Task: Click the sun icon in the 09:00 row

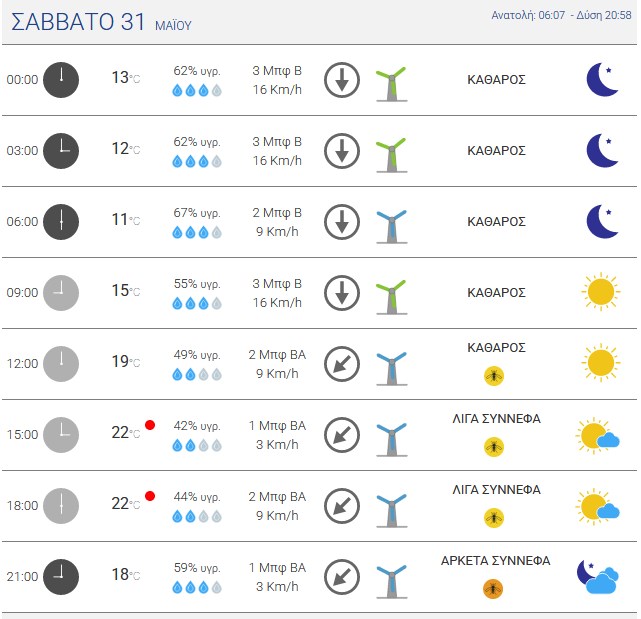Action: [x=601, y=292]
